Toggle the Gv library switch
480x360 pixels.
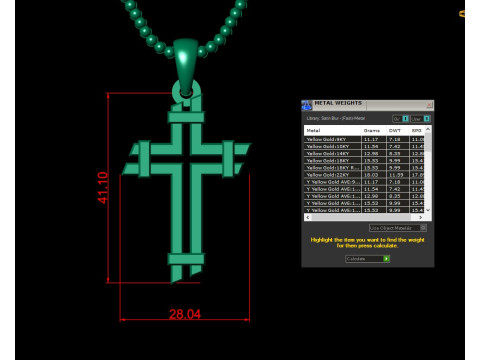coord(401,119)
